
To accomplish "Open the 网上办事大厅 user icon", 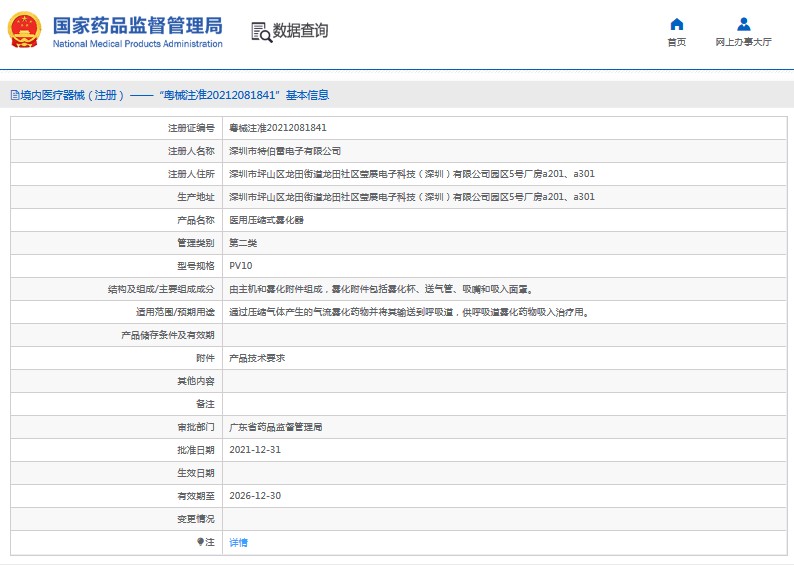I will [743, 24].
